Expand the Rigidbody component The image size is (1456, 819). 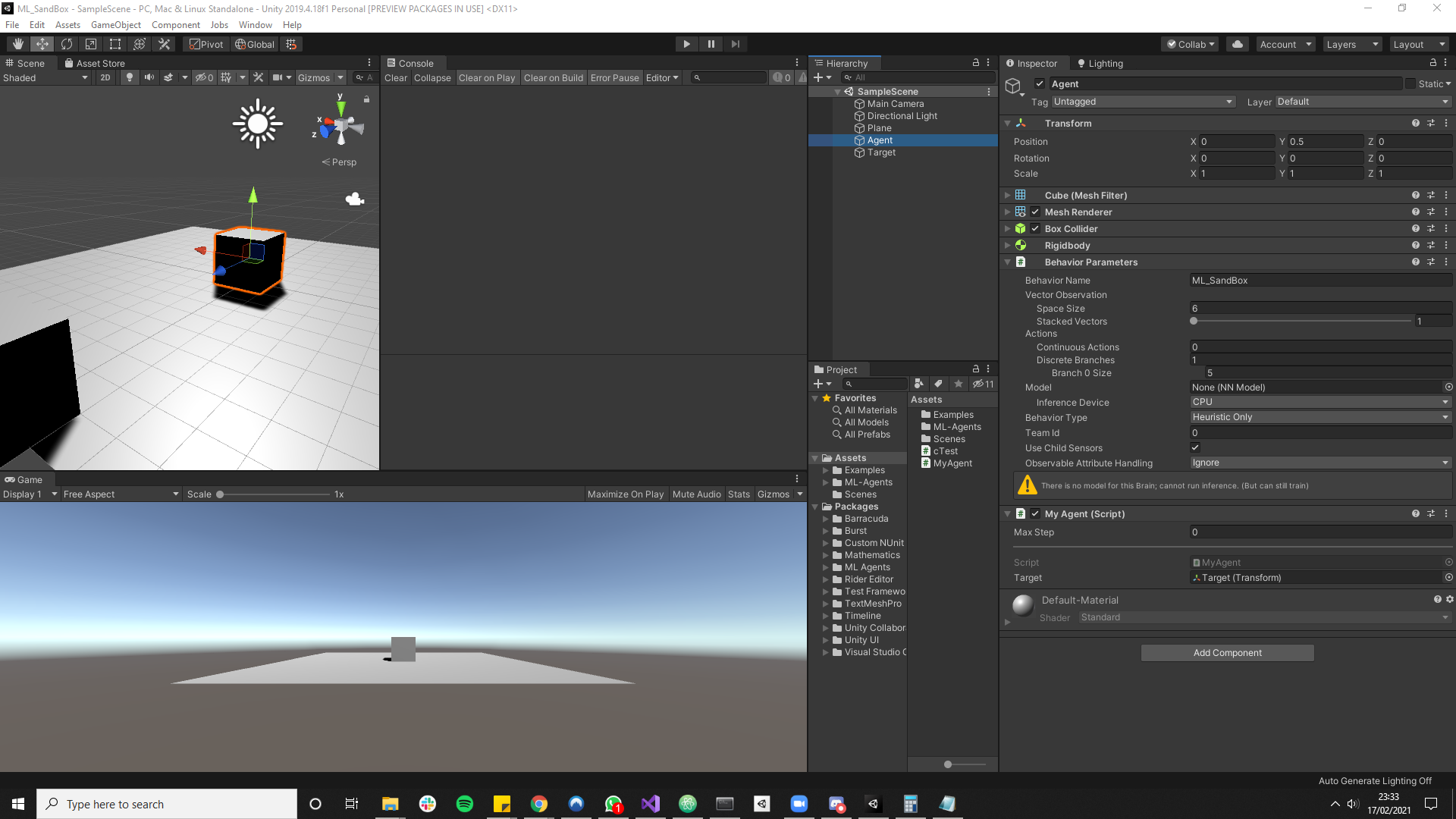1007,245
